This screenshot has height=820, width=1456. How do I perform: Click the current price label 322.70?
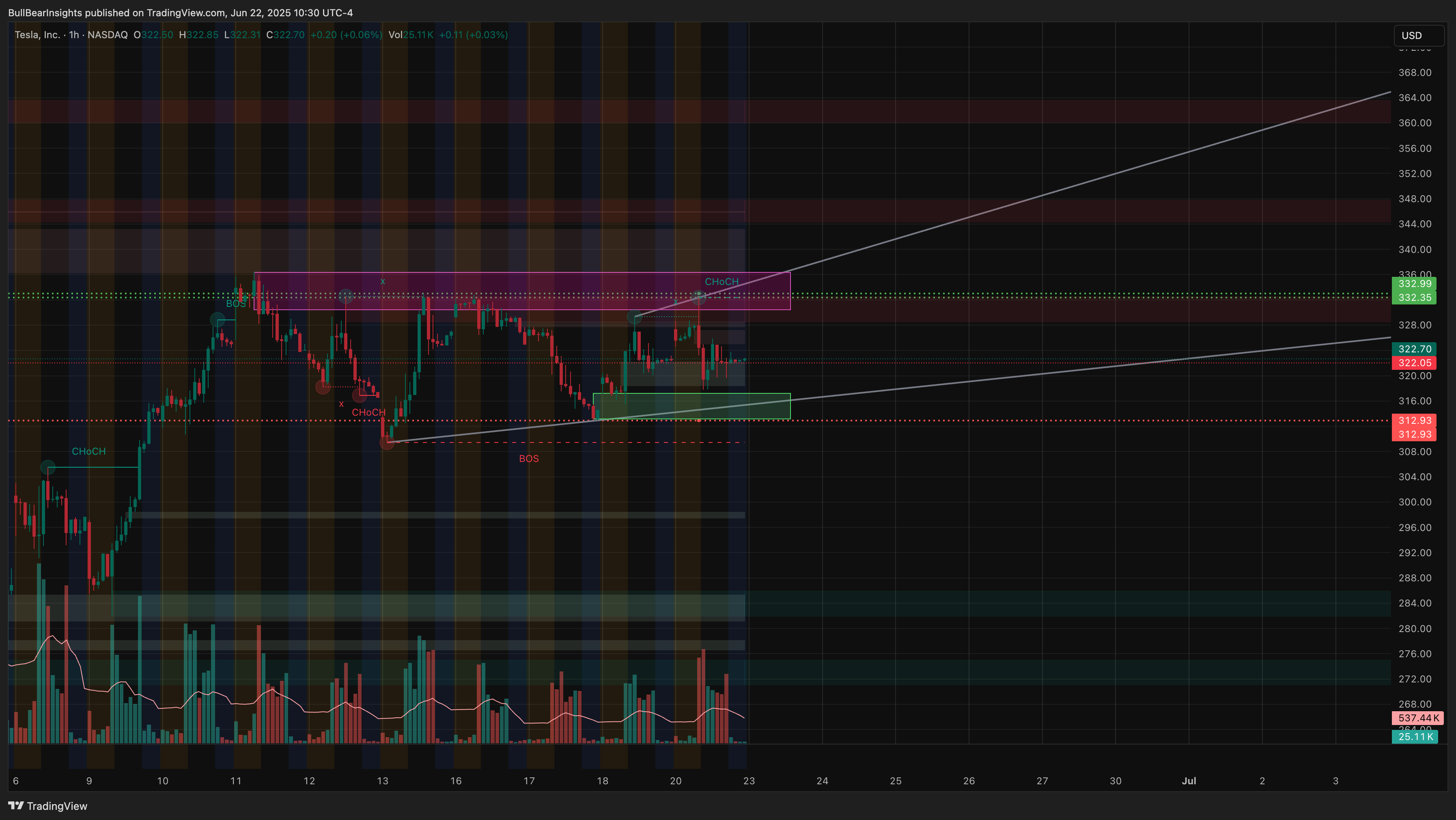coord(1414,349)
